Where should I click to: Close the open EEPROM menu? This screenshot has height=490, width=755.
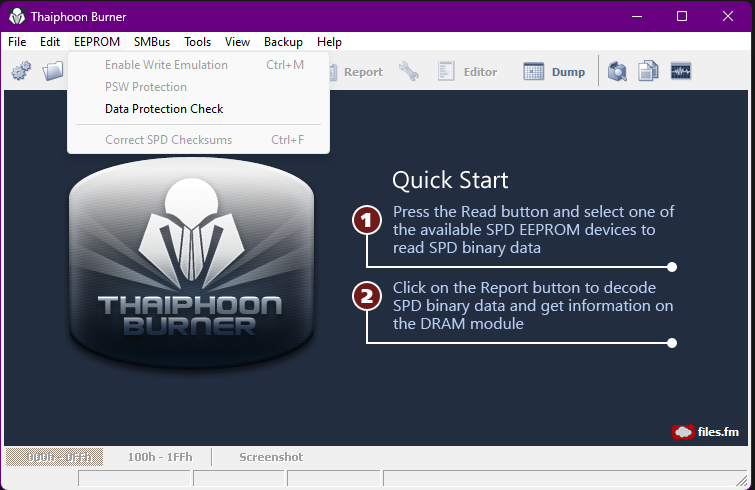(97, 42)
